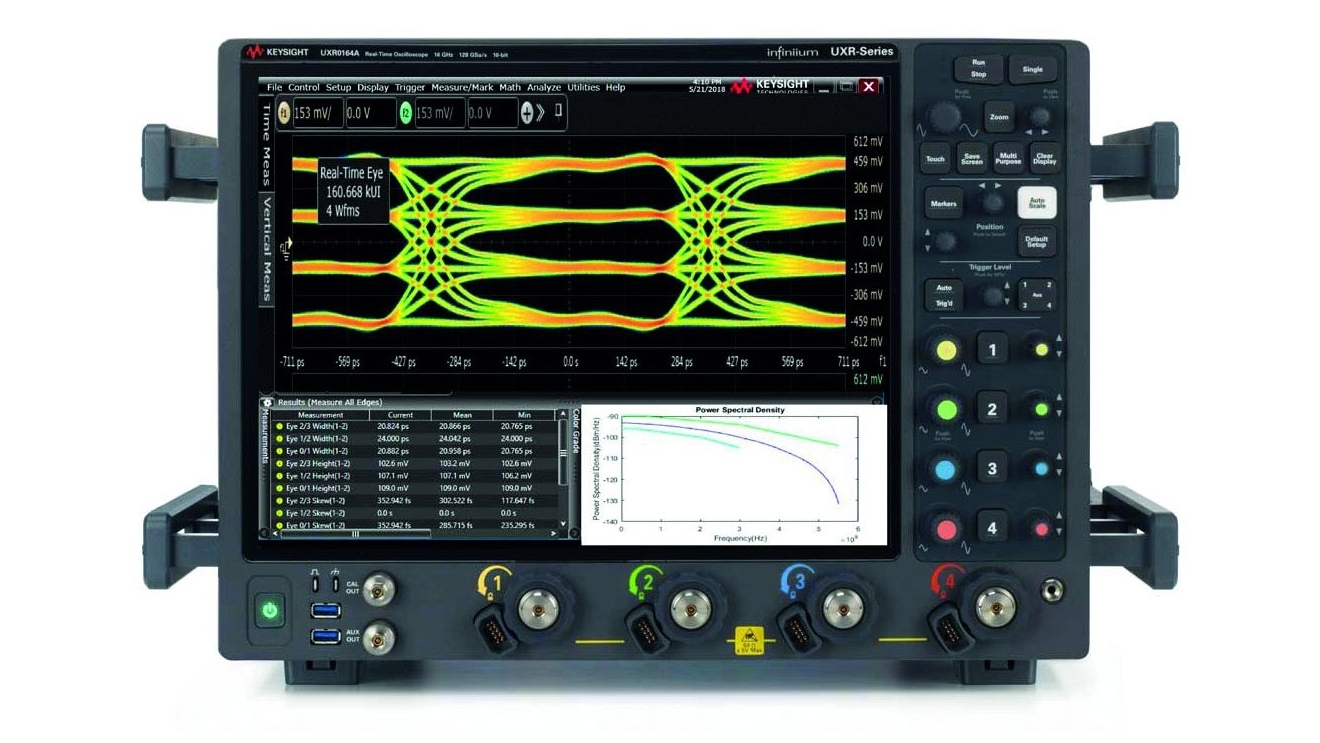Open the Control menu
The width and height of the screenshot is (1320, 743).
coord(304,87)
